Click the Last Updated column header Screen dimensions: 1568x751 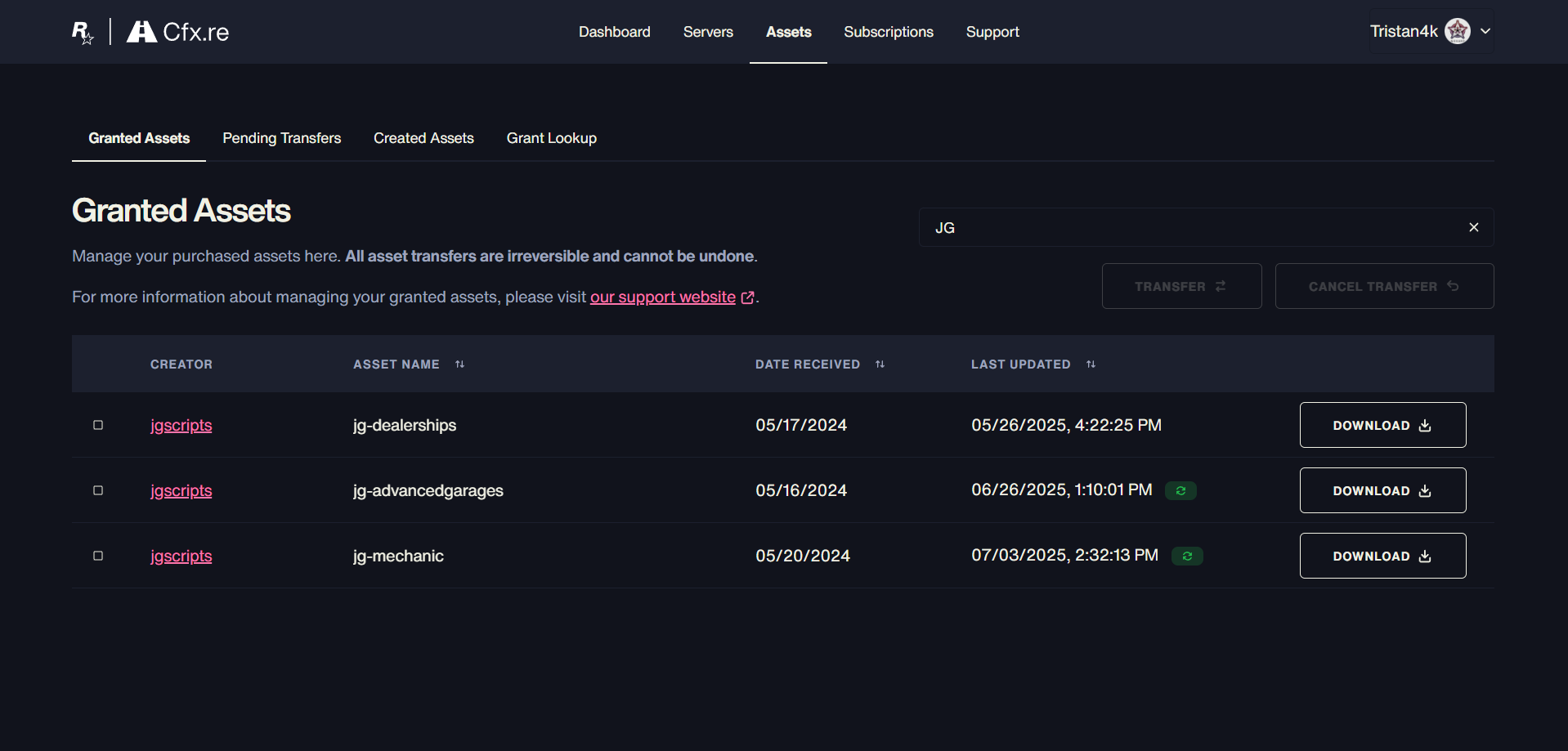1020,364
